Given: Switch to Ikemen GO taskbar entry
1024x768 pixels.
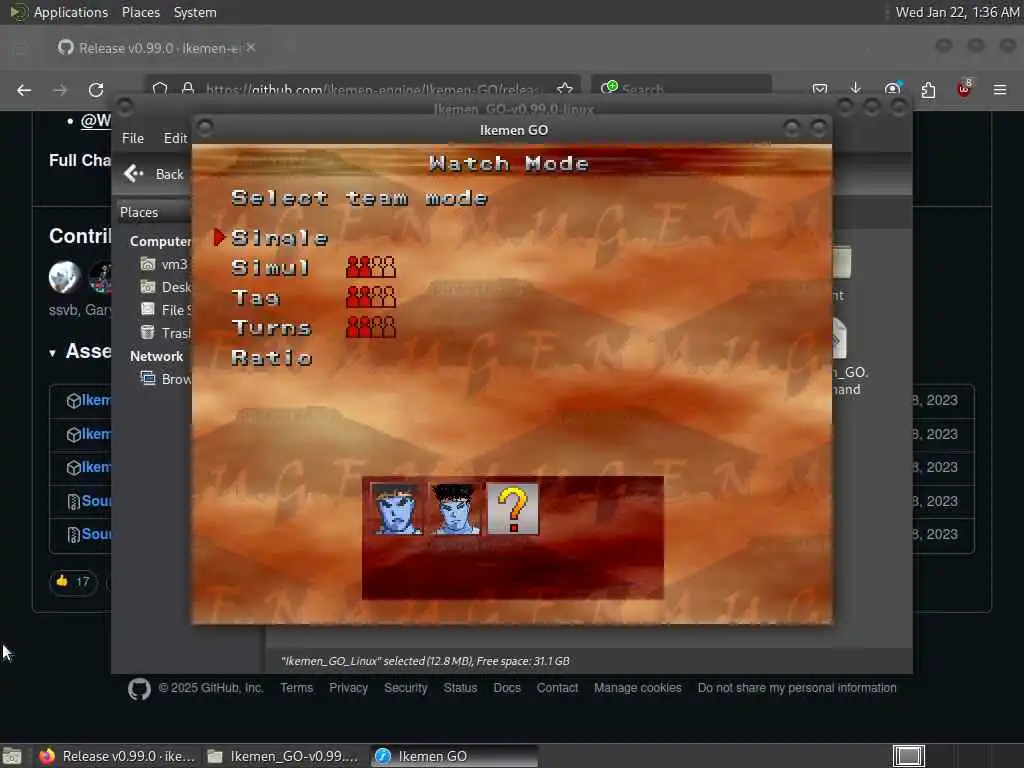Looking at the screenshot, I should pos(455,756).
